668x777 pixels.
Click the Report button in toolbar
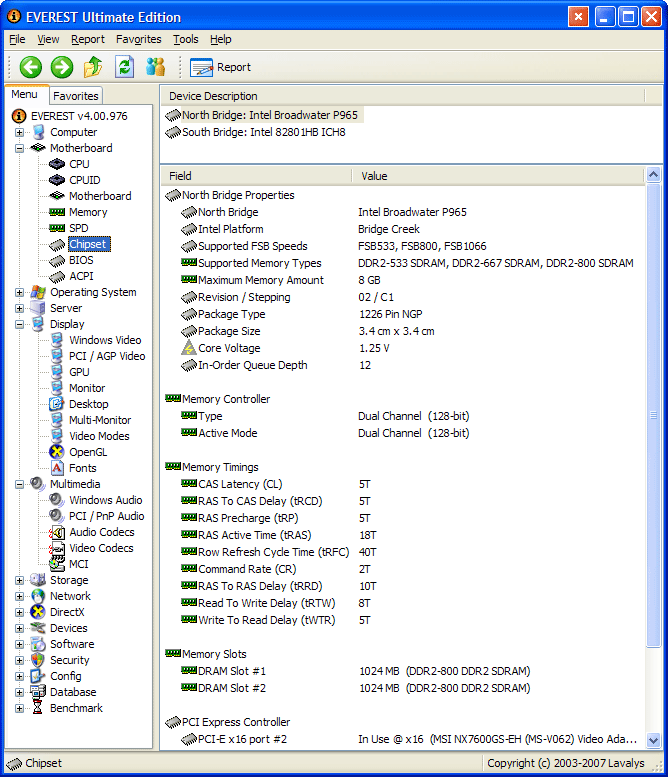[x=221, y=67]
